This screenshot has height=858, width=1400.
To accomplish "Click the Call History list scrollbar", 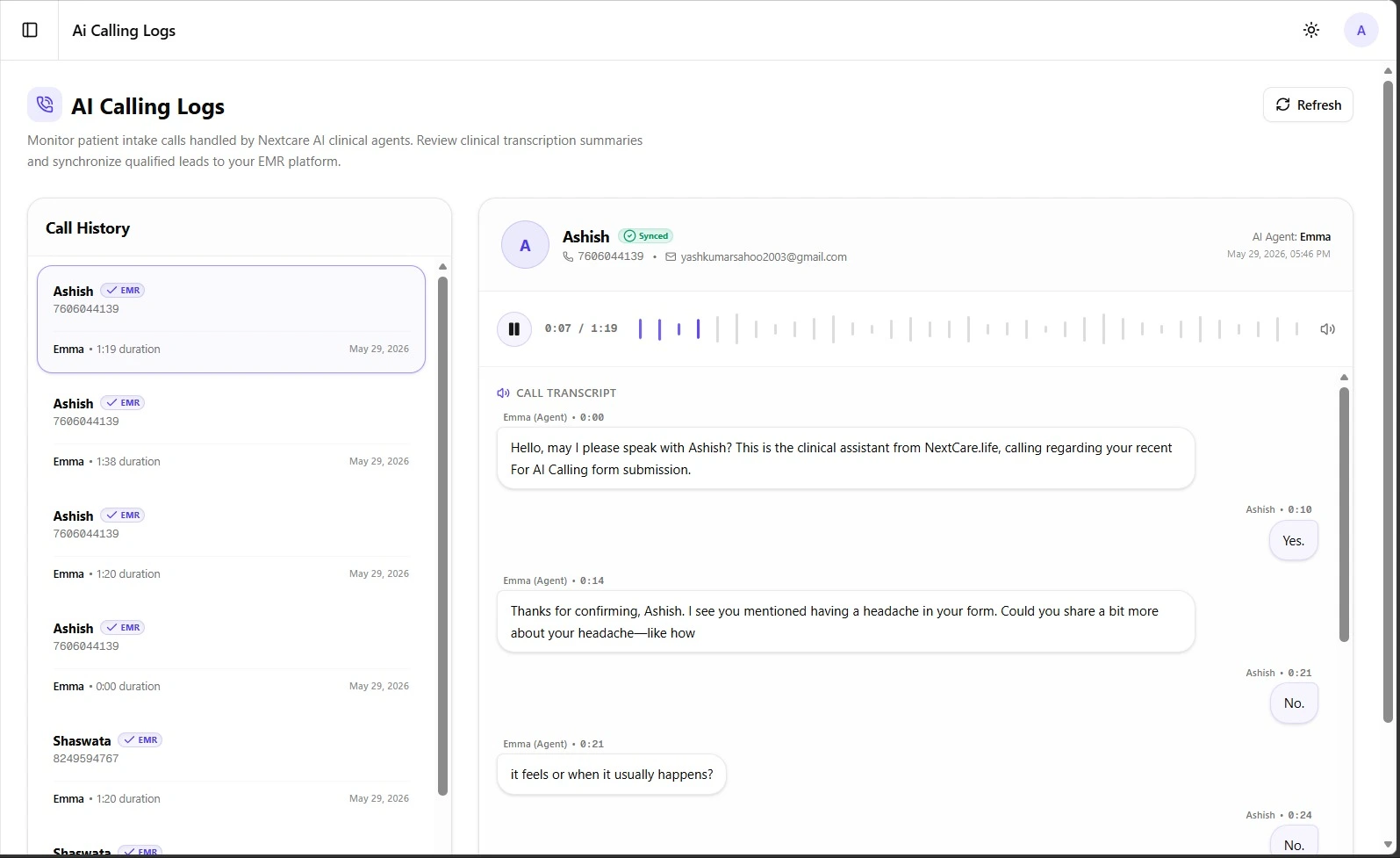I will (442, 536).
